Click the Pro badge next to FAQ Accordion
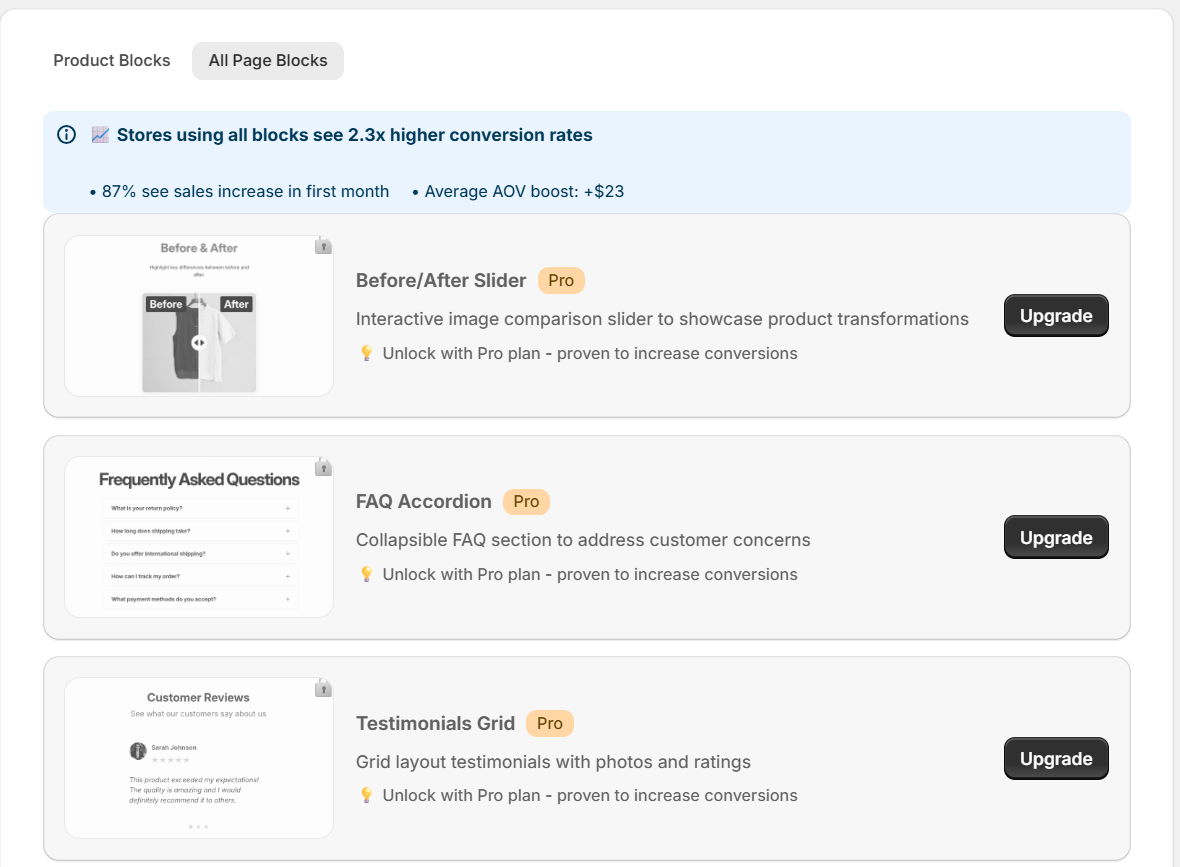 click(526, 502)
